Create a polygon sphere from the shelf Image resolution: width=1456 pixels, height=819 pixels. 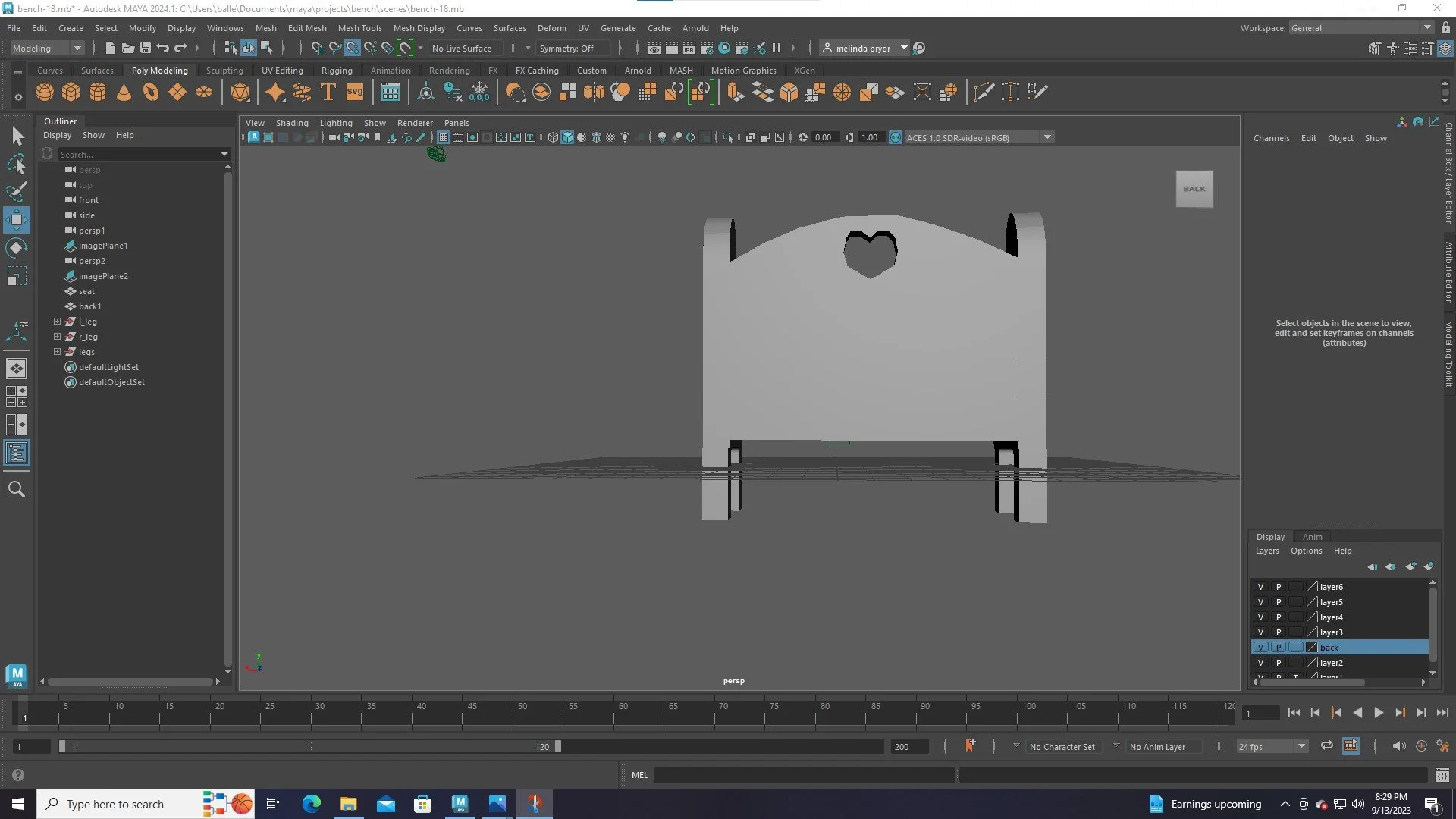[45, 93]
